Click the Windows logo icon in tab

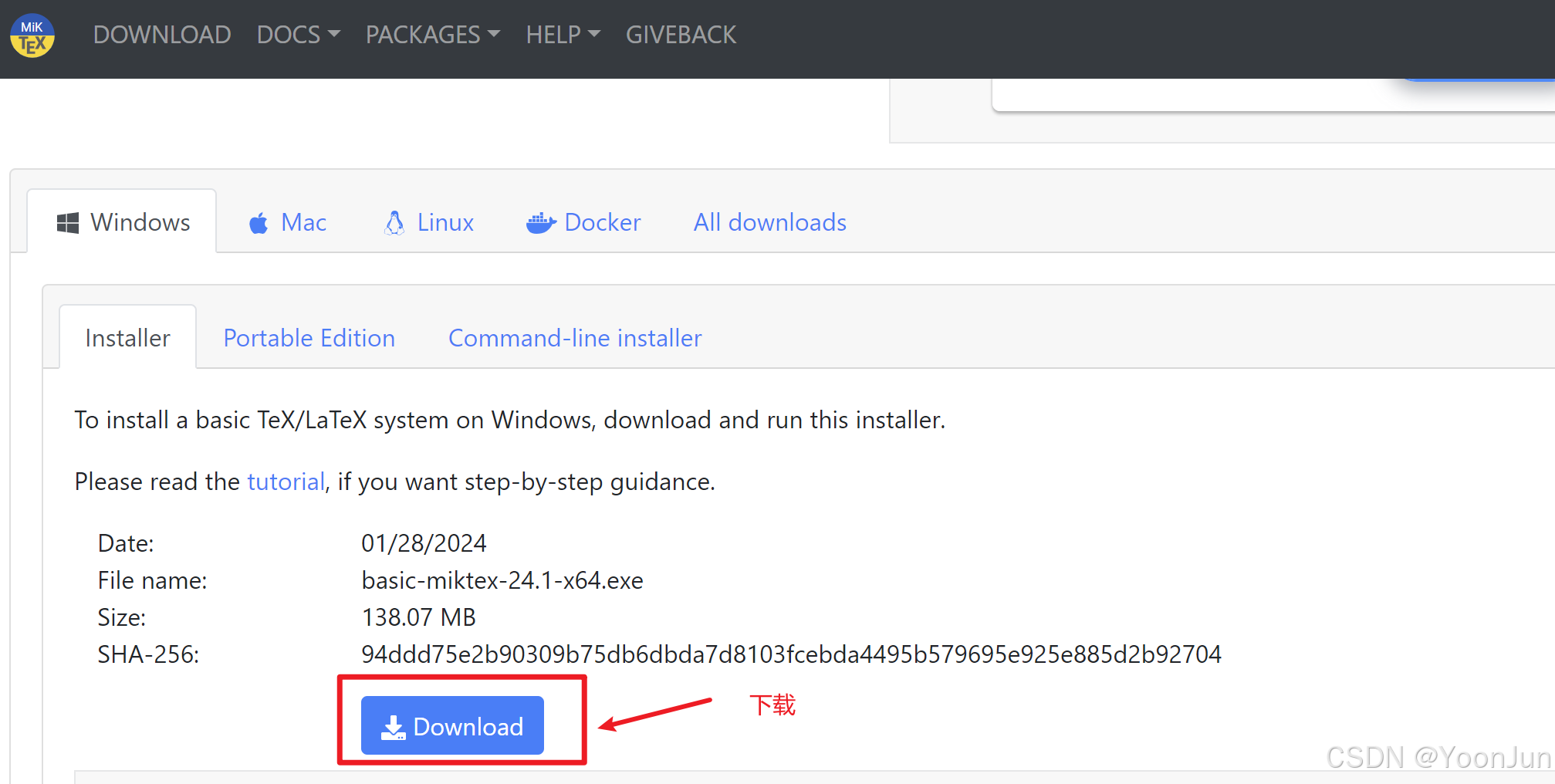[68, 223]
